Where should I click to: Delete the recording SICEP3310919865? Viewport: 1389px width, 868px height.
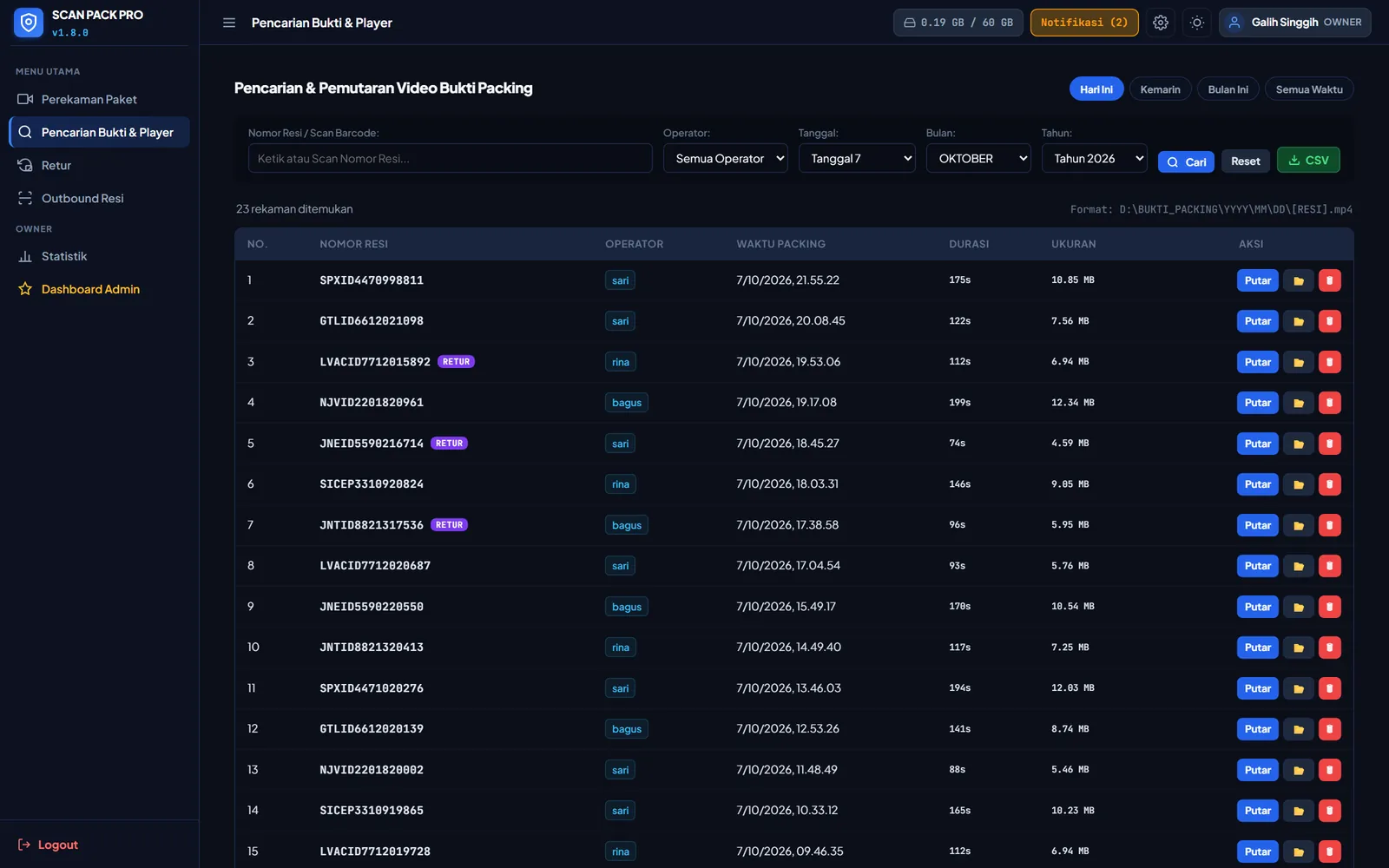pyautogui.click(x=1330, y=811)
